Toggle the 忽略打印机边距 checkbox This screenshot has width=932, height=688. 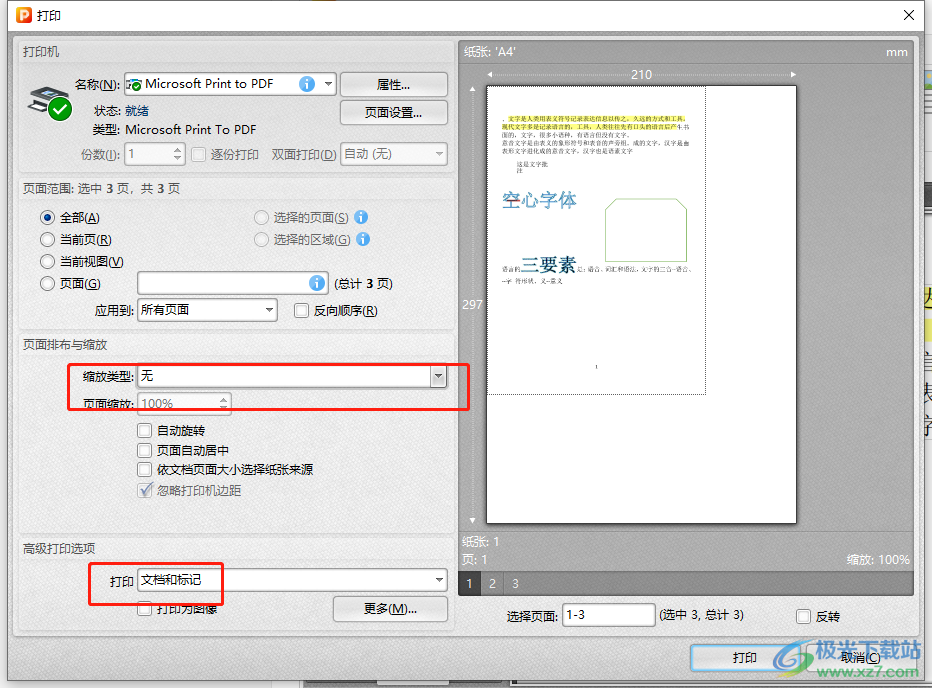click(x=144, y=490)
